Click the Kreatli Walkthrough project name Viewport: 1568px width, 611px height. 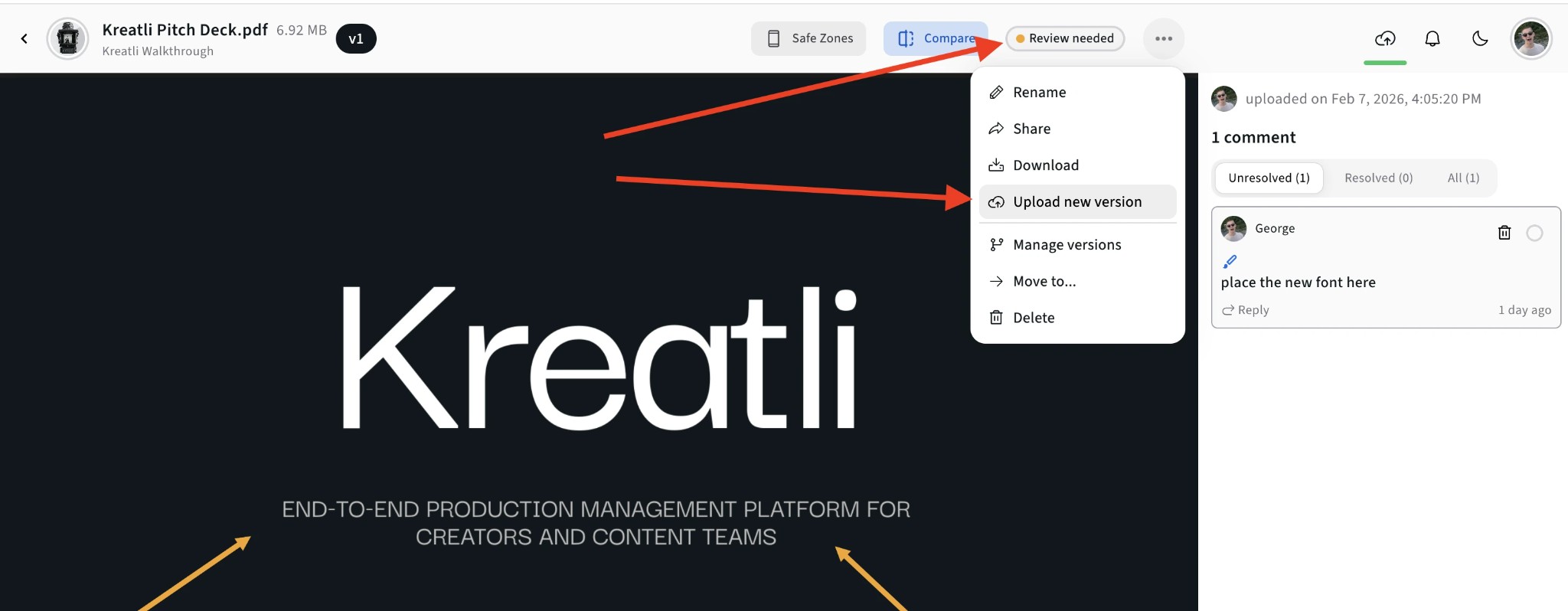point(158,51)
